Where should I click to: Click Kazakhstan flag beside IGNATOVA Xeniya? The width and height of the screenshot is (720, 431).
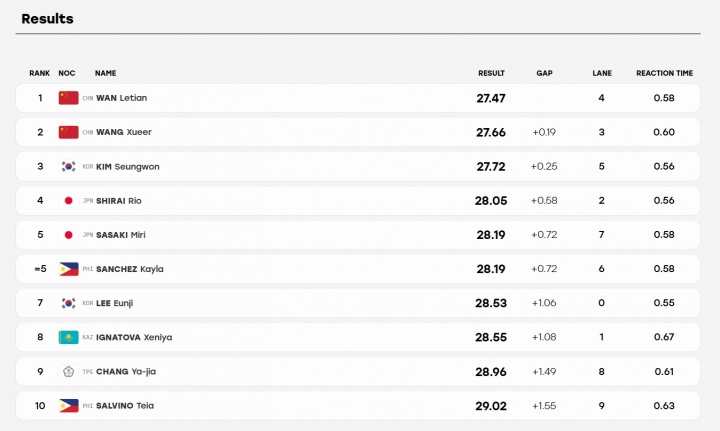click(68, 337)
